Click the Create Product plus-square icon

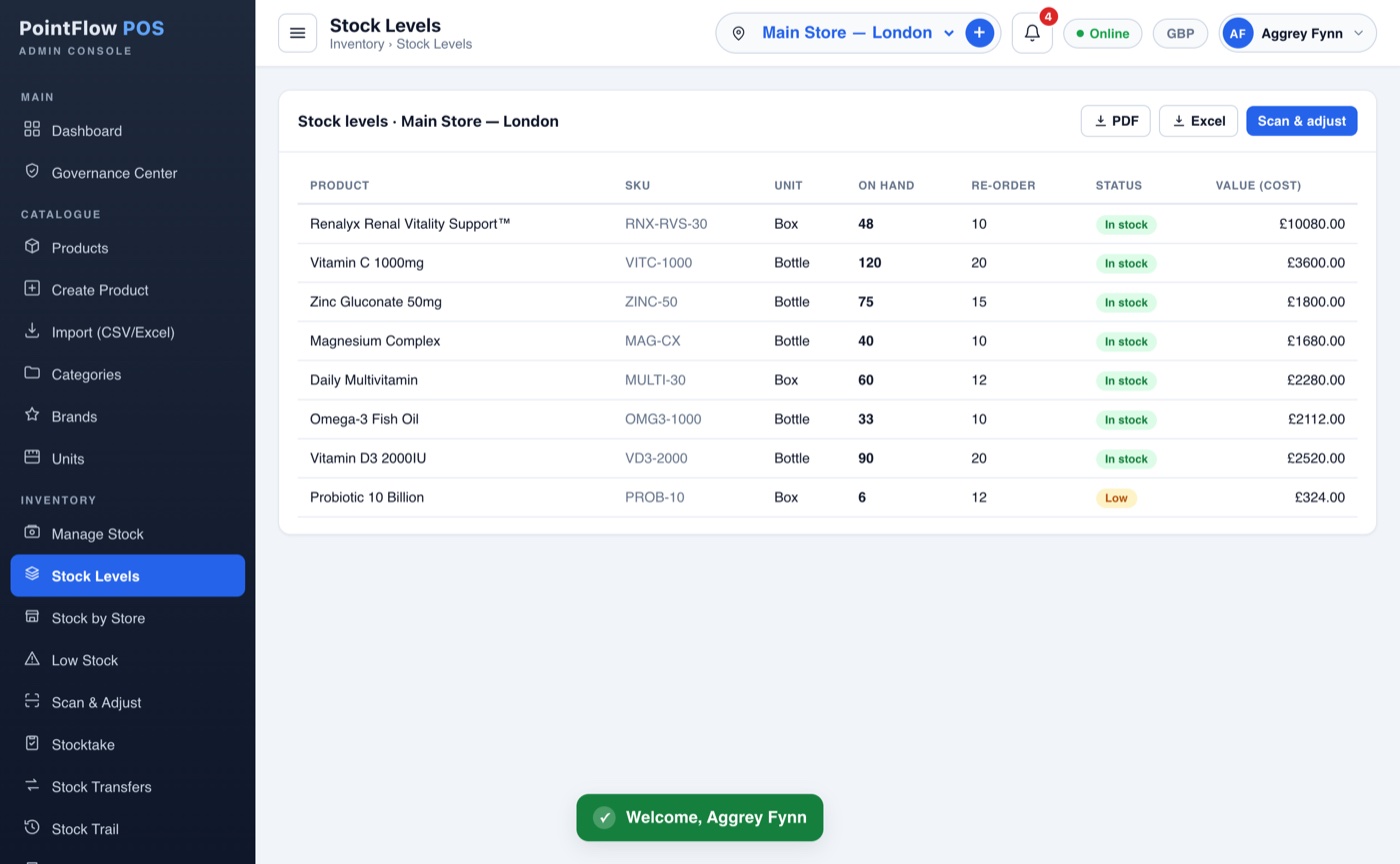[32, 288]
